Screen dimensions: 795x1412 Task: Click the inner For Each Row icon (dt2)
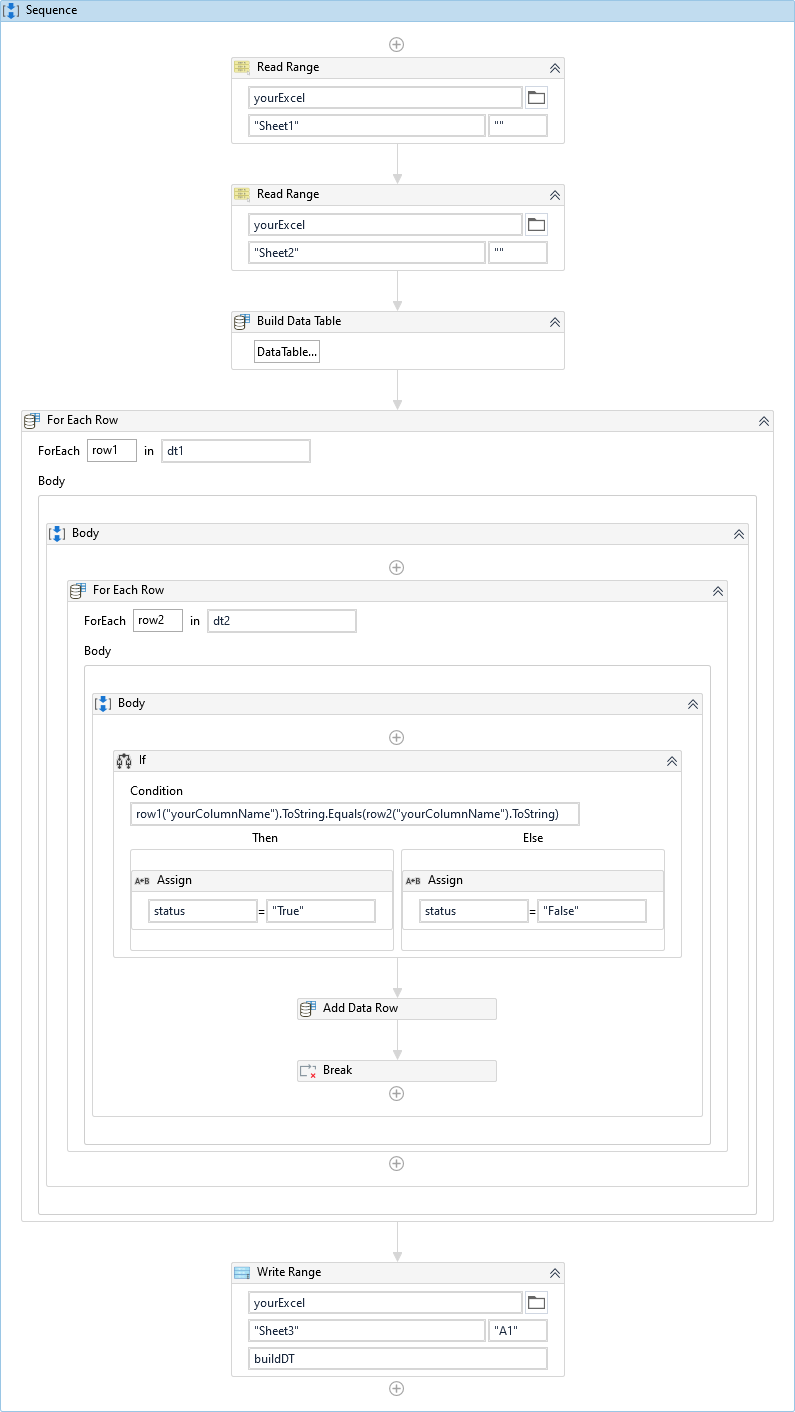(78, 591)
